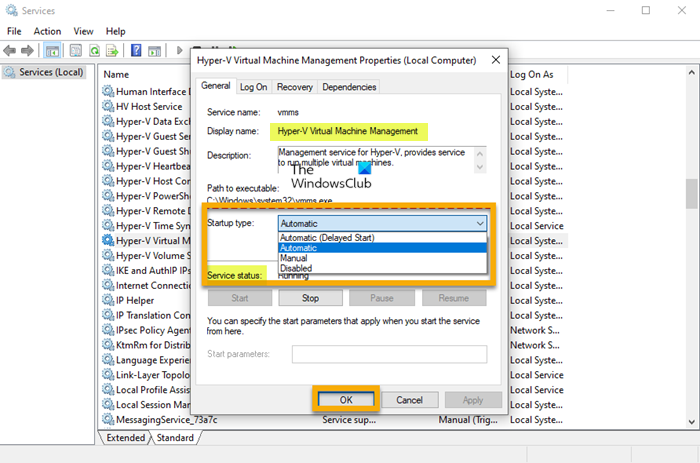Open the Dependencies tab
This screenshot has width=700, height=463.
click(x=349, y=87)
